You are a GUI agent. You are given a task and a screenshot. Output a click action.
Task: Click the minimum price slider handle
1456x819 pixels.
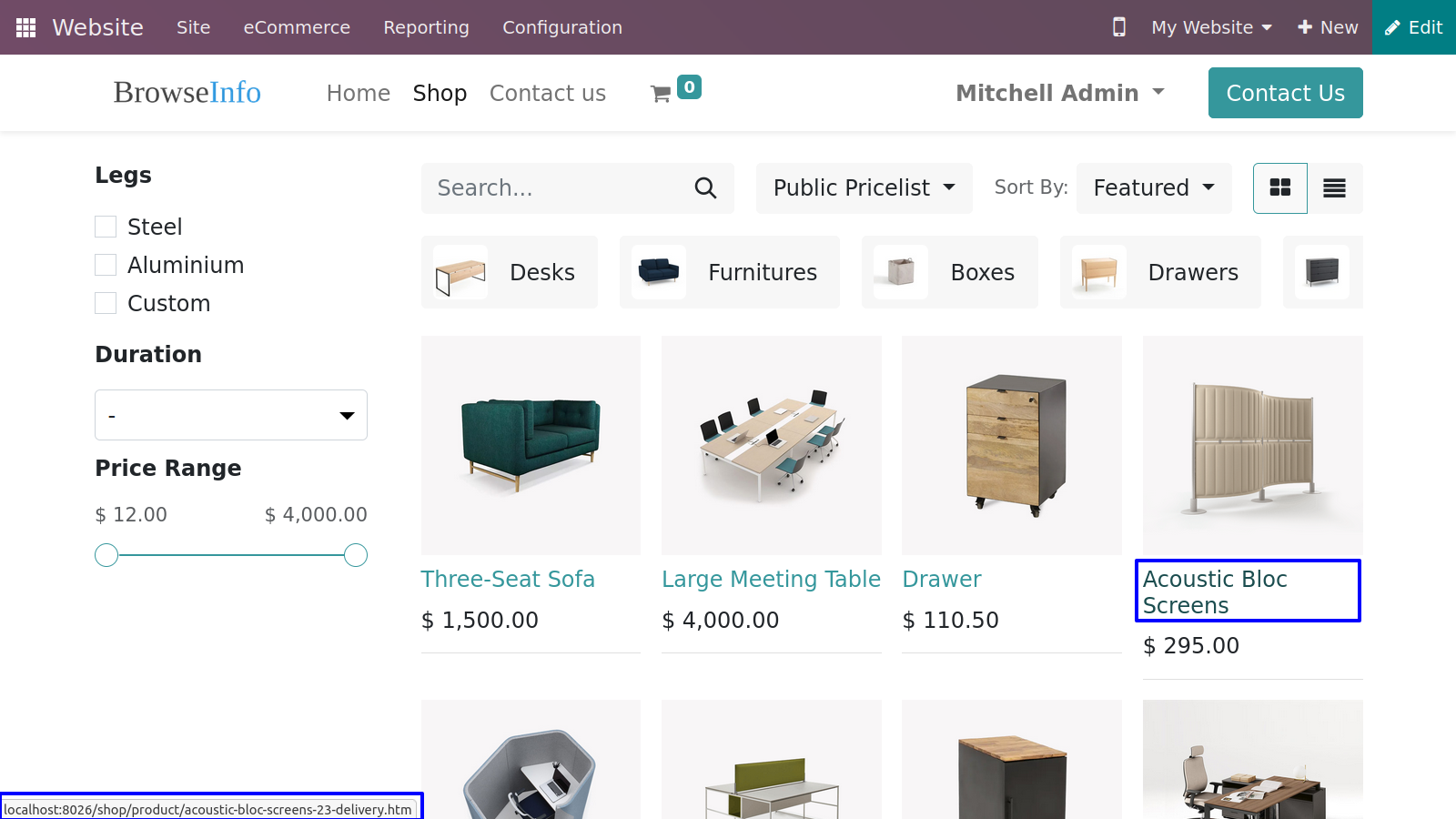(106, 555)
